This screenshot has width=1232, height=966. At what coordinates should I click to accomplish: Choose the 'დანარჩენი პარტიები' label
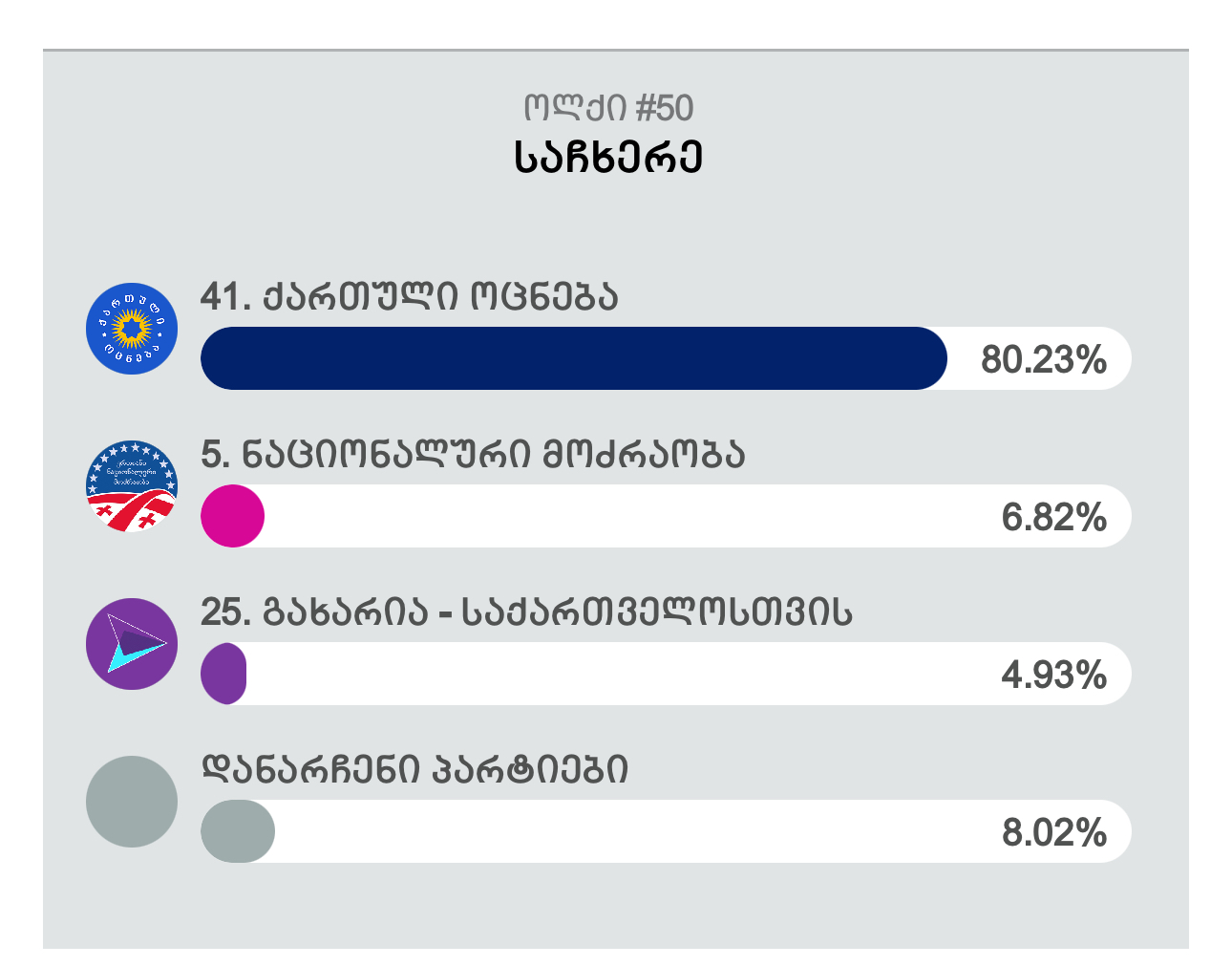(414, 770)
